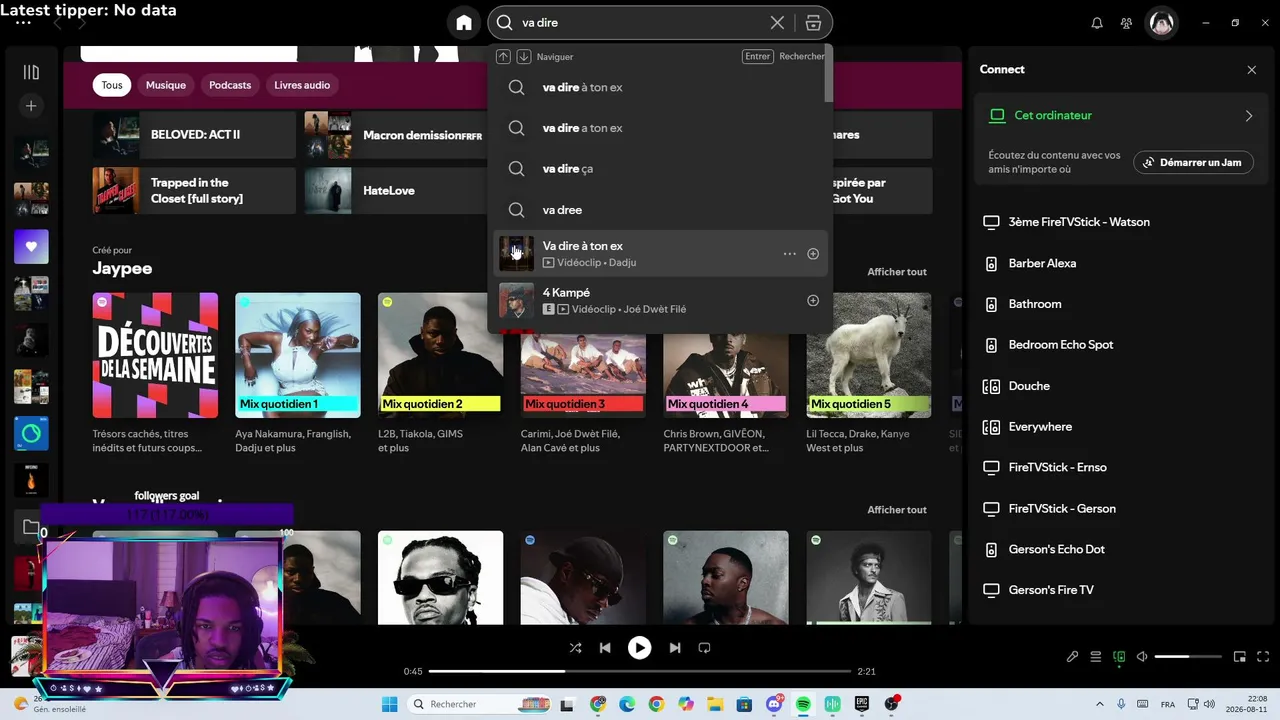Screen dimensions: 1280x720
Task: Mute the Spotify volume speaker icon
Action: point(1142,657)
